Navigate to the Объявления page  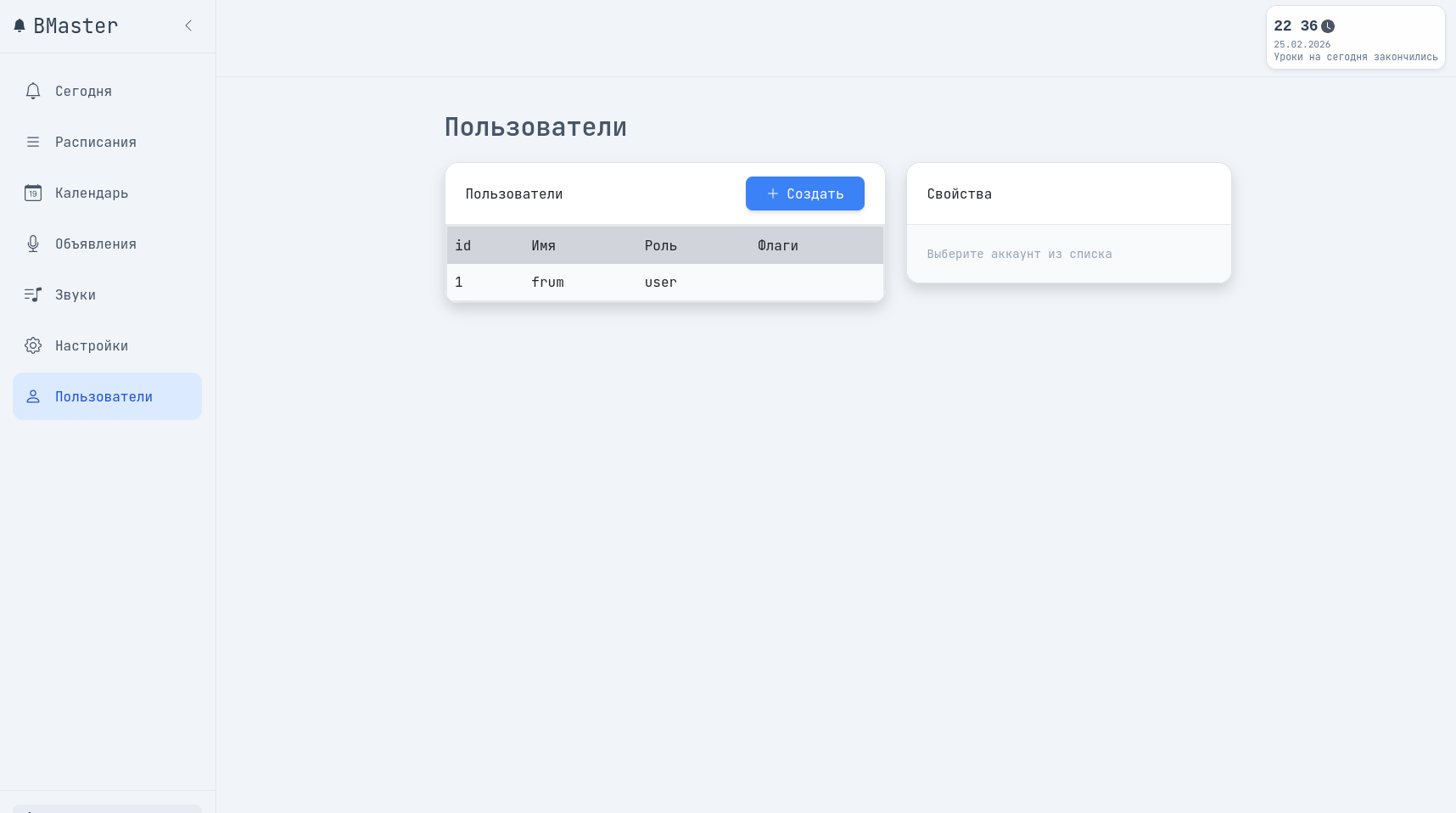pos(95,244)
